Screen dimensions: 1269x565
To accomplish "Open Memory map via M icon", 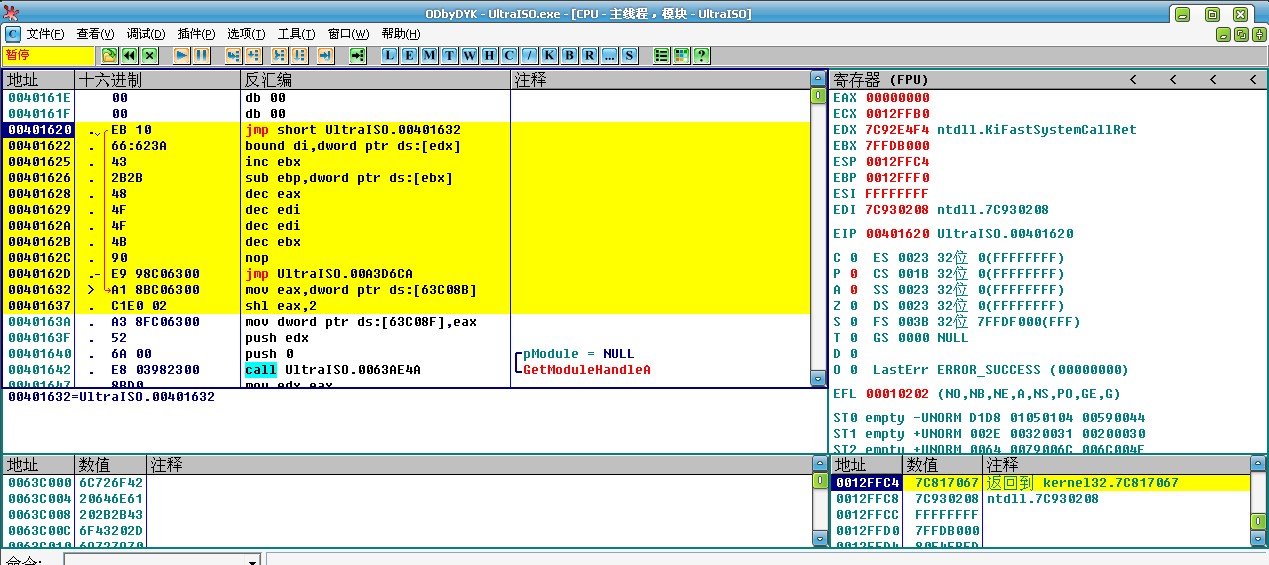I will (x=429, y=55).
